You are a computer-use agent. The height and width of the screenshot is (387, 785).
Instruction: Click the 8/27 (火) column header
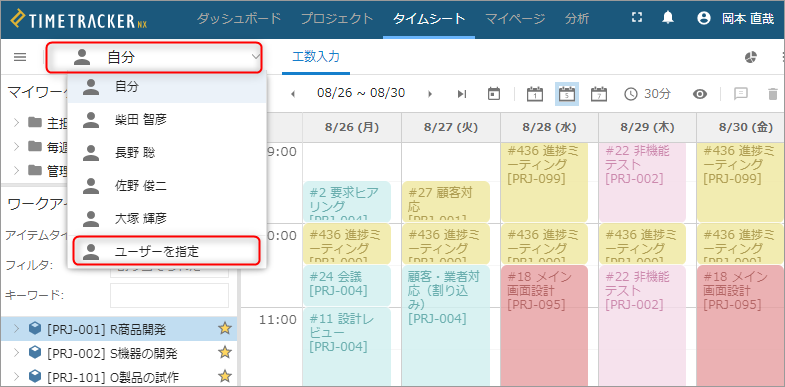[x=451, y=127]
